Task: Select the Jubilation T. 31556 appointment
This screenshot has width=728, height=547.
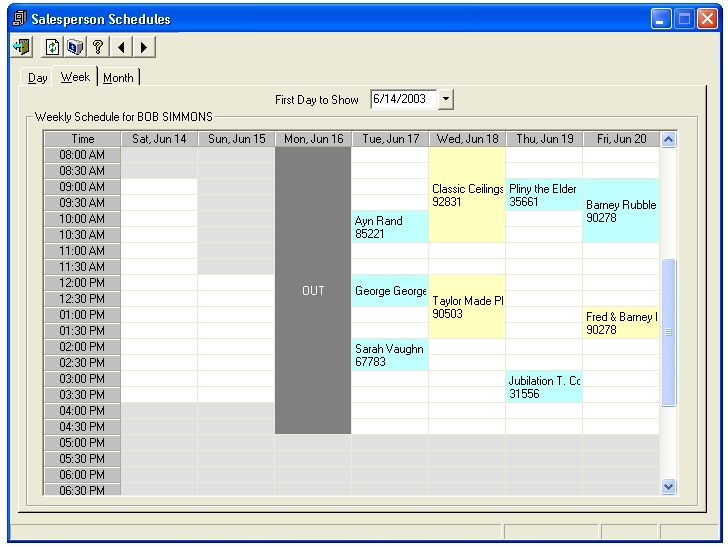Action: [544, 387]
